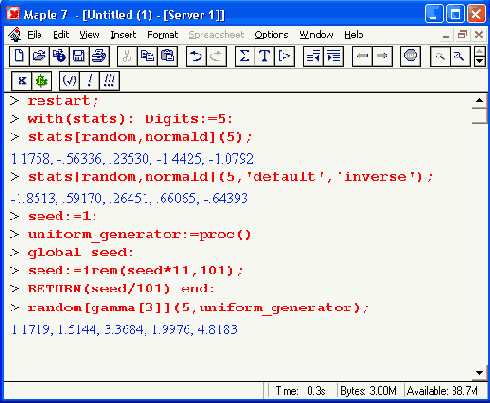Indent the section using the right indent icon
The image size is (490, 403).
click(x=334, y=56)
